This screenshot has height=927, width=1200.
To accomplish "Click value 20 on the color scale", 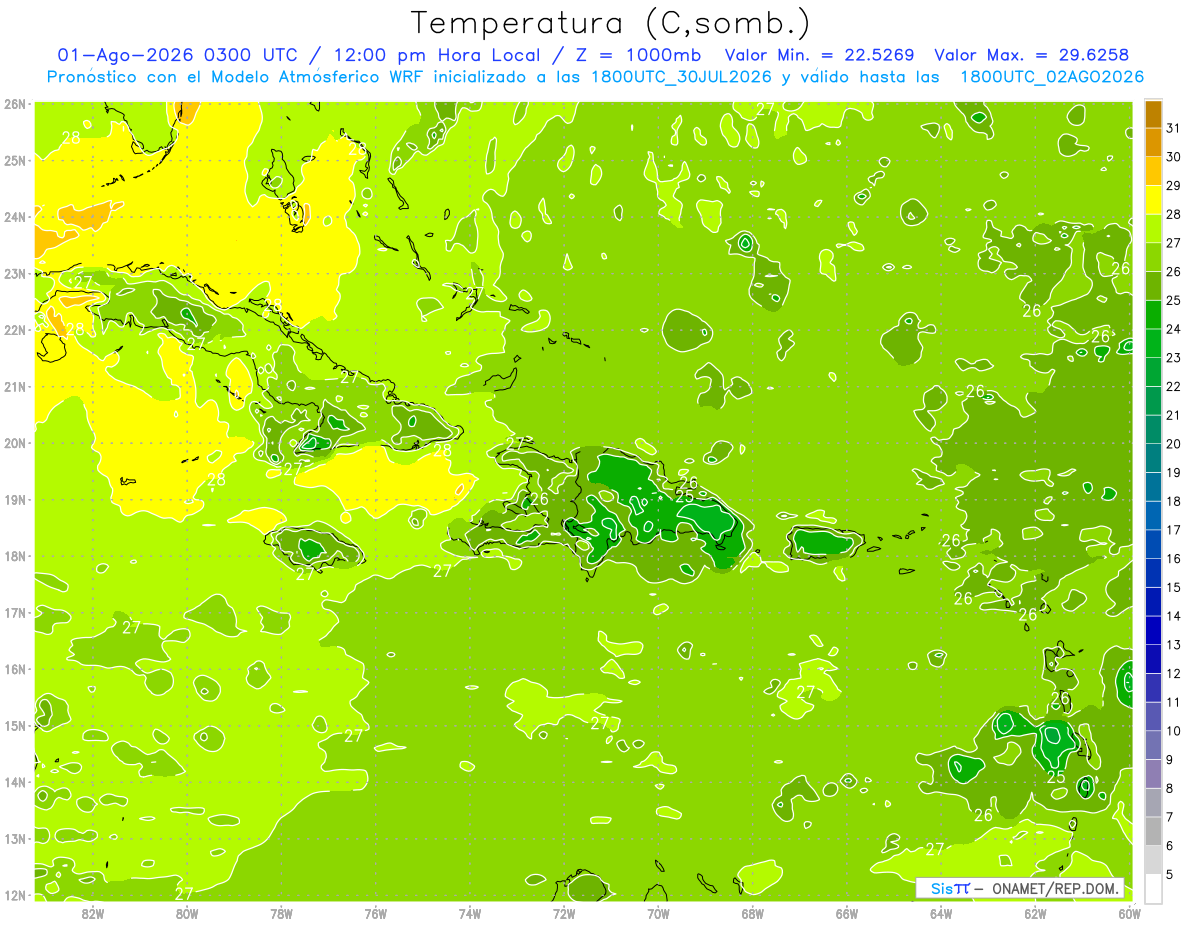I will coord(1174,444).
